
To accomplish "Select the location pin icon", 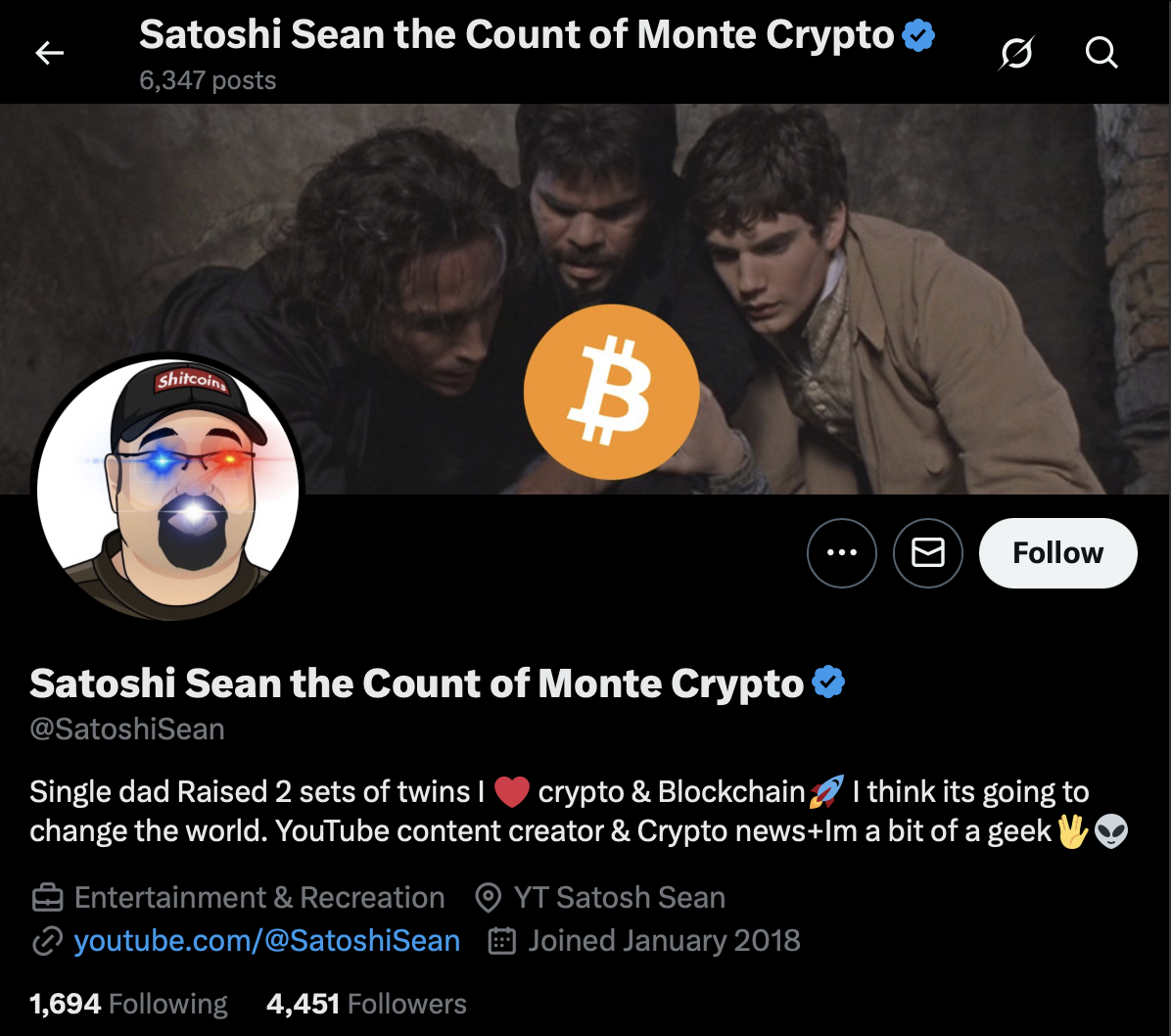I will [x=488, y=896].
